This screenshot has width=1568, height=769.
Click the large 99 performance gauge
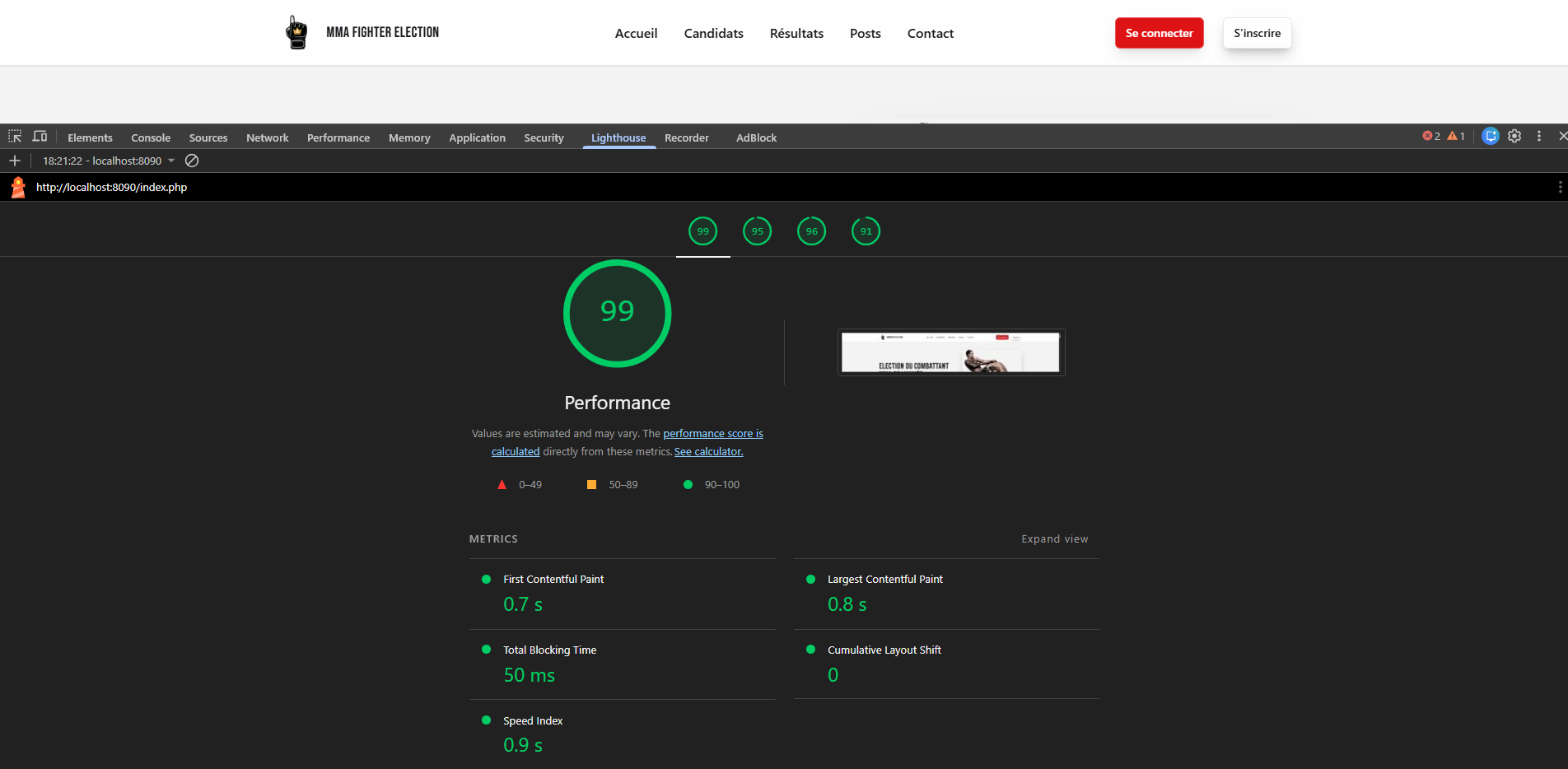tap(617, 314)
